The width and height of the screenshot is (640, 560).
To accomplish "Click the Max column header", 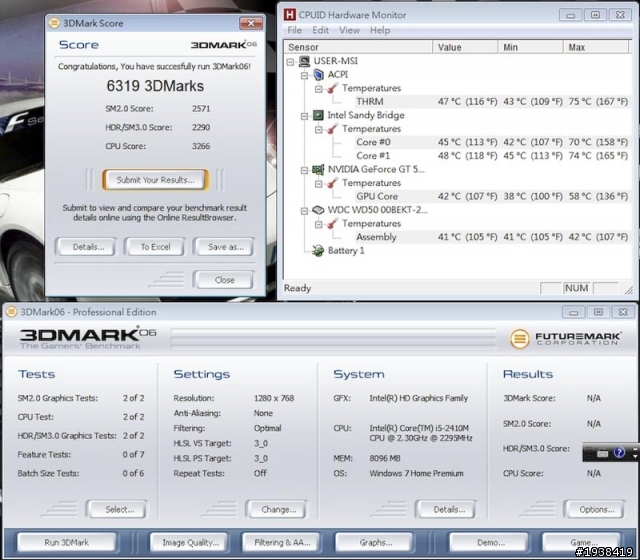I will pyautogui.click(x=596, y=47).
